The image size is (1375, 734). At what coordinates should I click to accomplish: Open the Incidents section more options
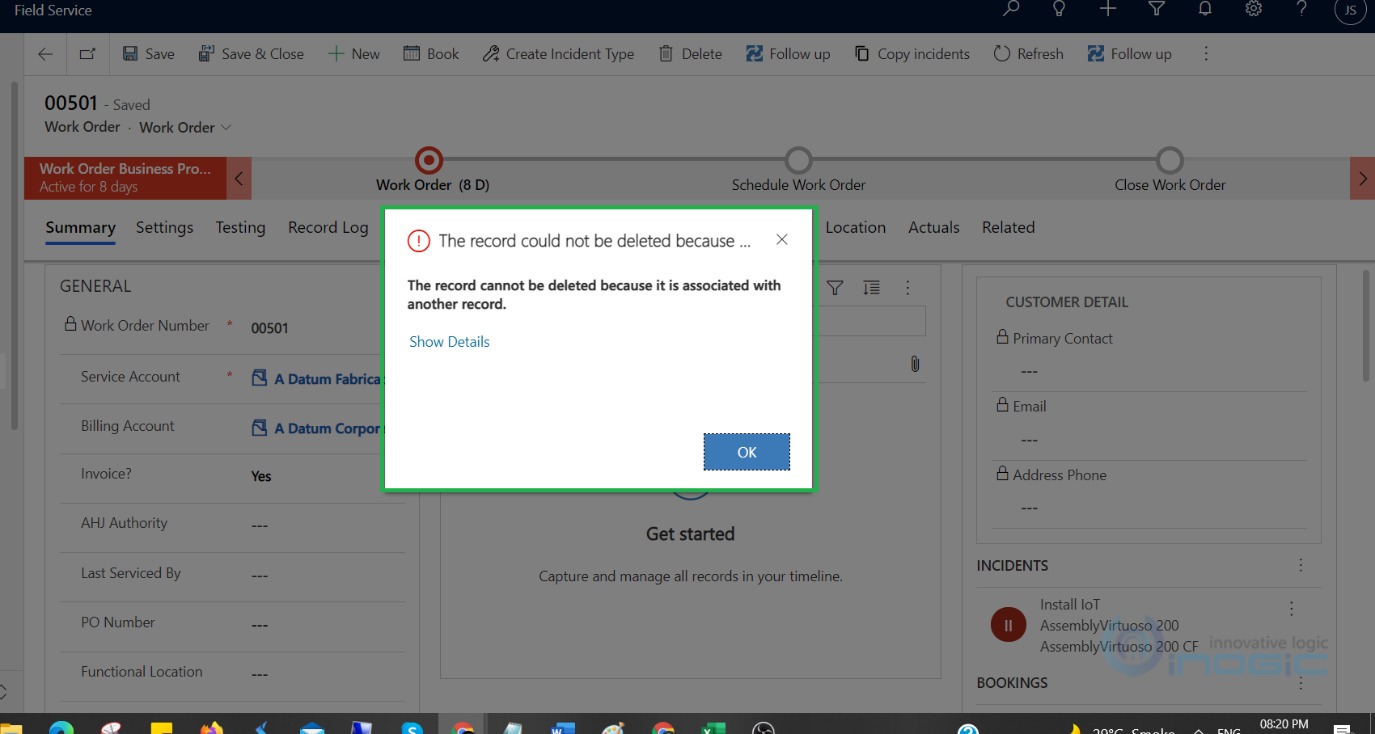click(1300, 565)
